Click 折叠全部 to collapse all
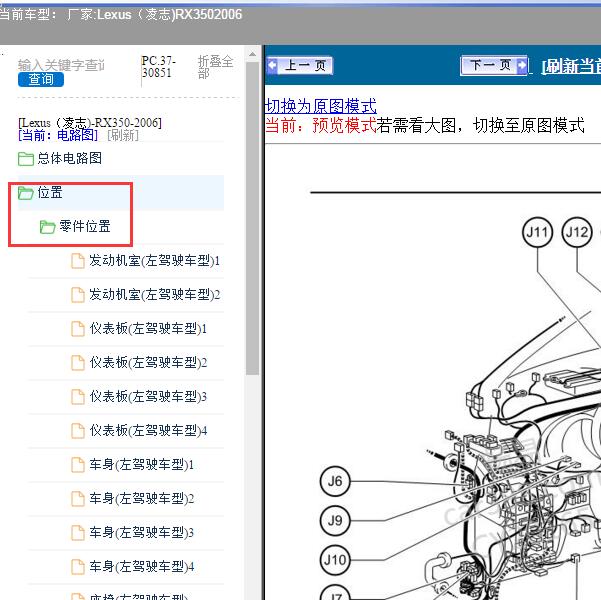This screenshot has width=601, height=600. click(x=215, y=67)
